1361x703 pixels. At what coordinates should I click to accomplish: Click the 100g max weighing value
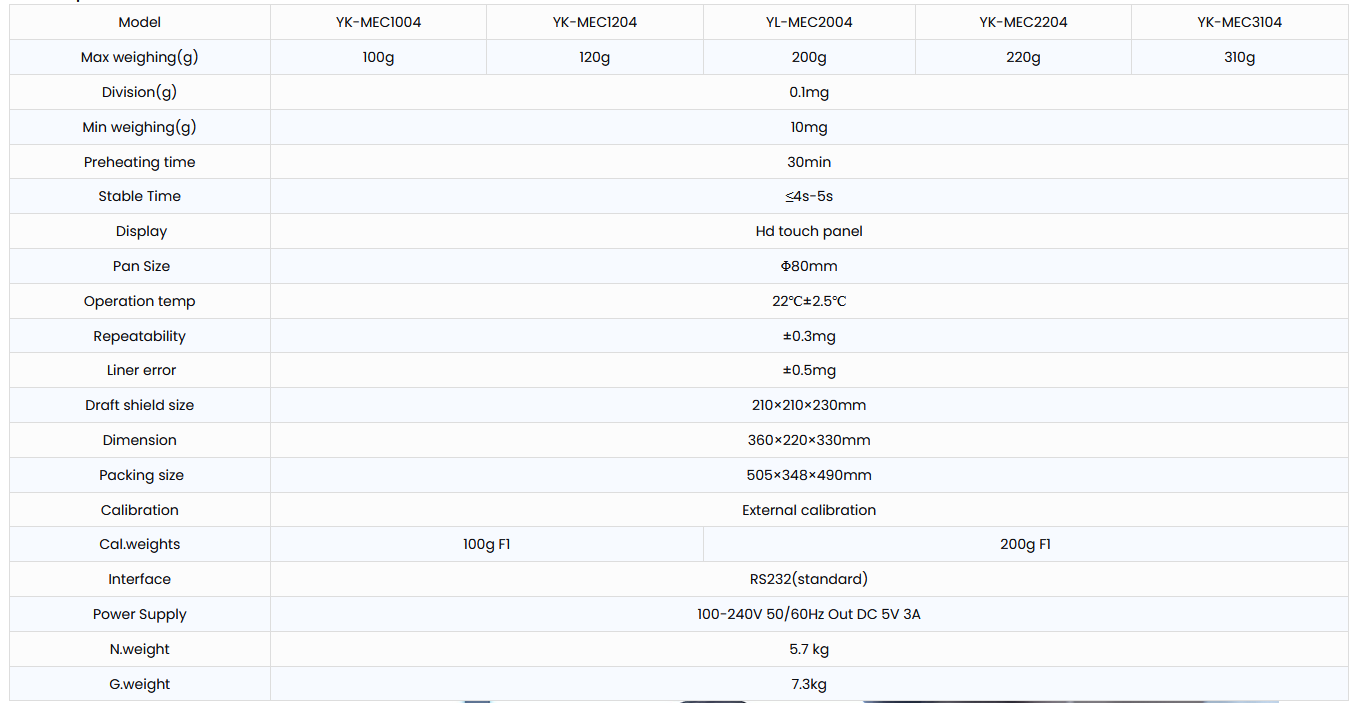378,57
